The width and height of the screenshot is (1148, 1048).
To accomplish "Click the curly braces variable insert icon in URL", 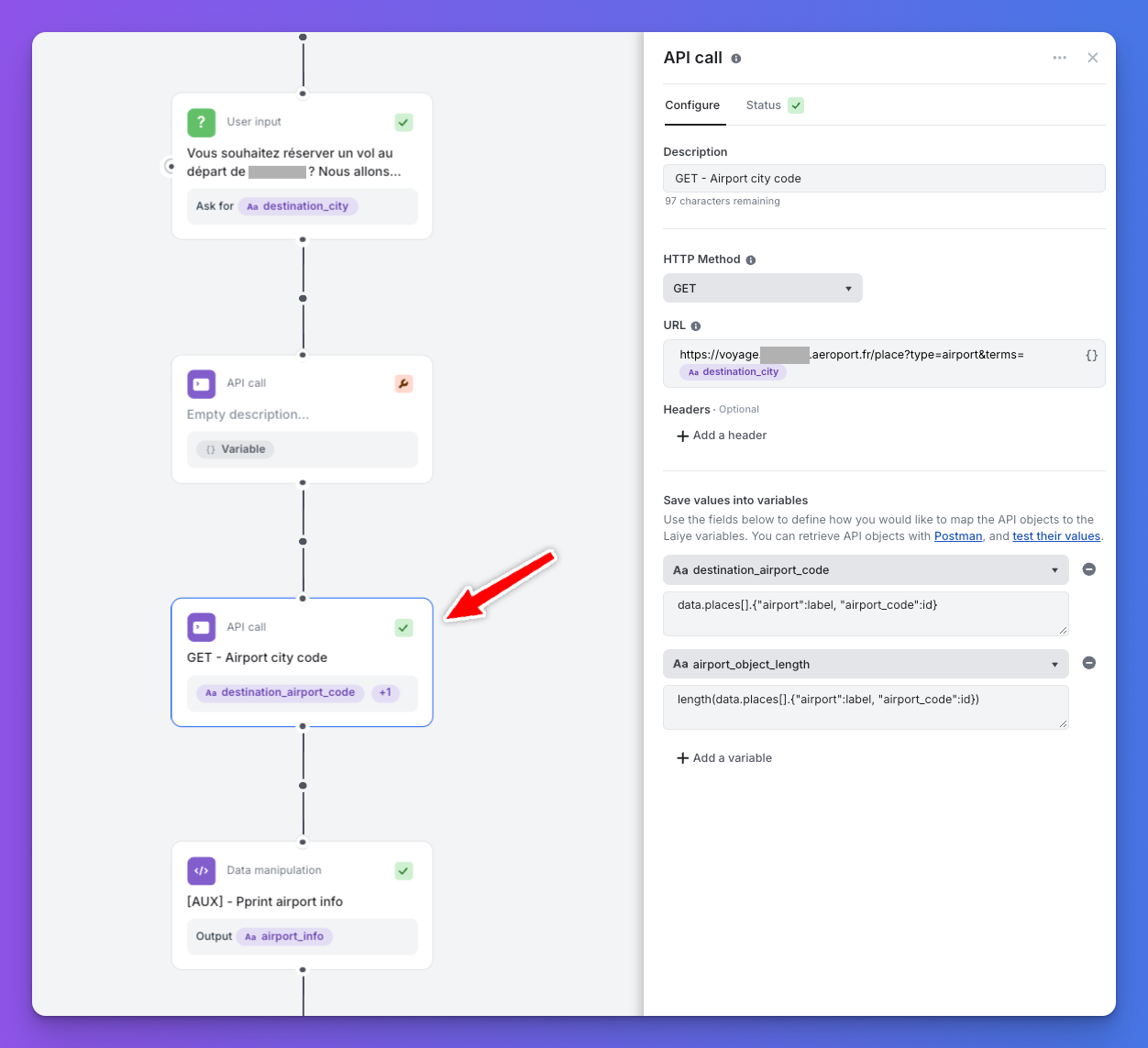I will 1091,355.
